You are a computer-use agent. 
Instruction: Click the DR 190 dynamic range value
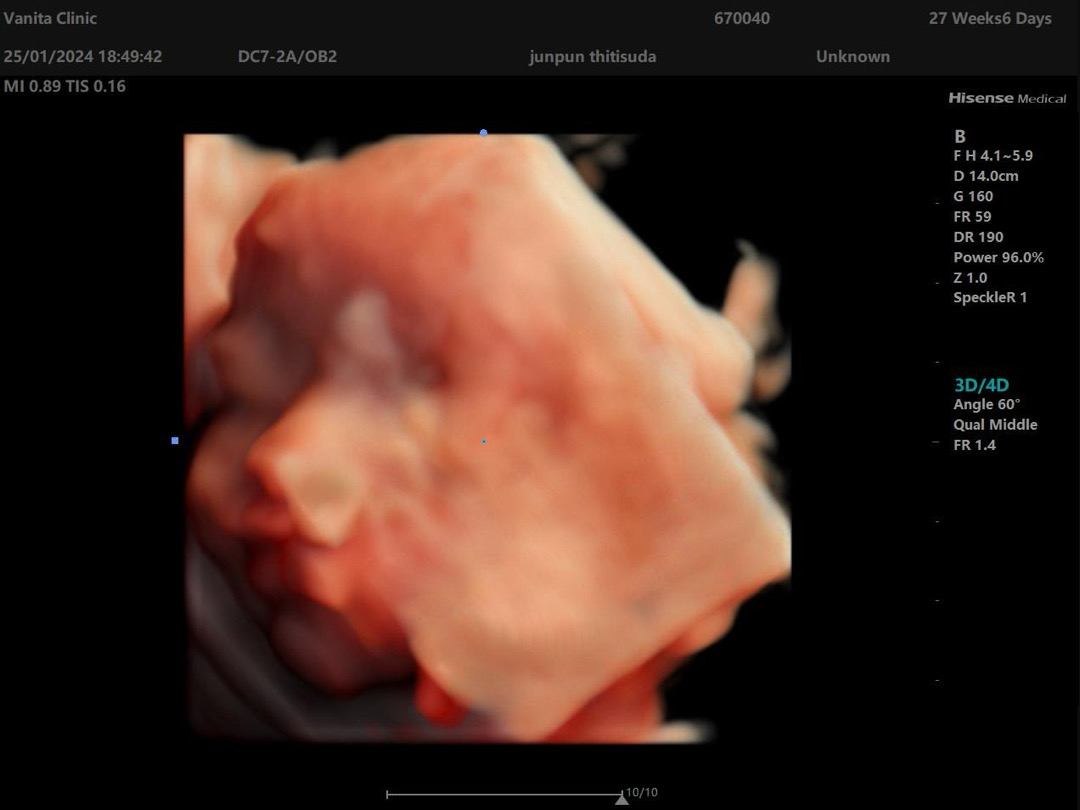point(978,237)
